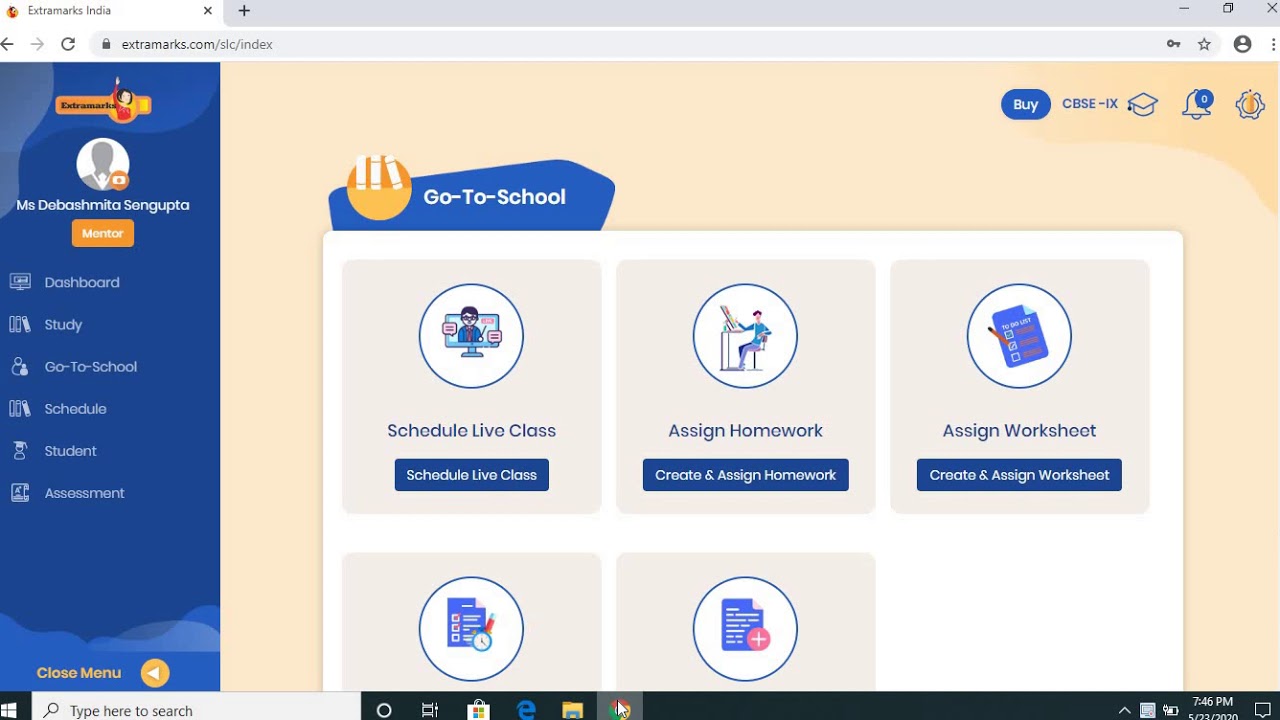Select the Extramarks India browser tab
This screenshot has height=720, width=1280.
[110, 11]
